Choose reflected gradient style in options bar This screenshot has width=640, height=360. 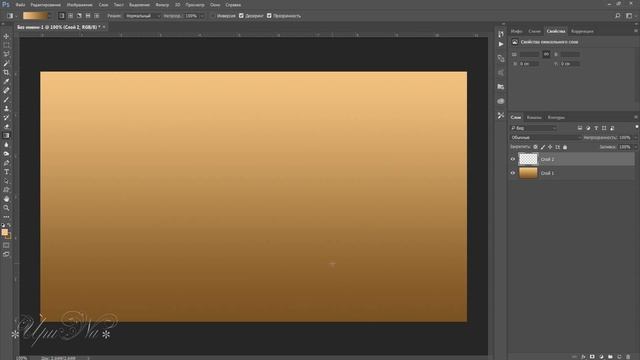tap(88, 16)
